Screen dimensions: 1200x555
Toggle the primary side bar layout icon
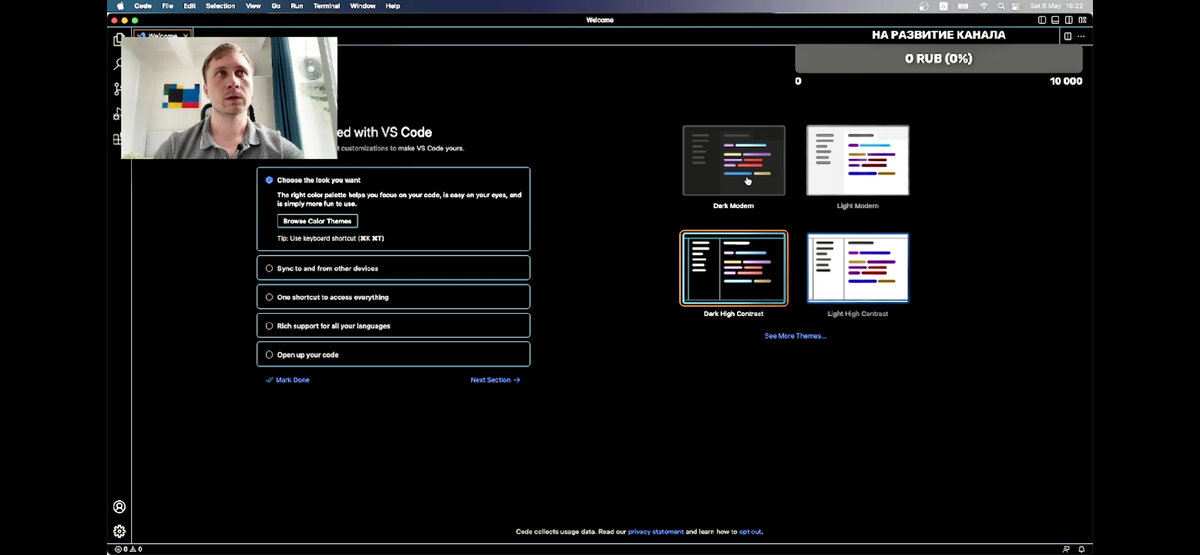coord(1042,19)
